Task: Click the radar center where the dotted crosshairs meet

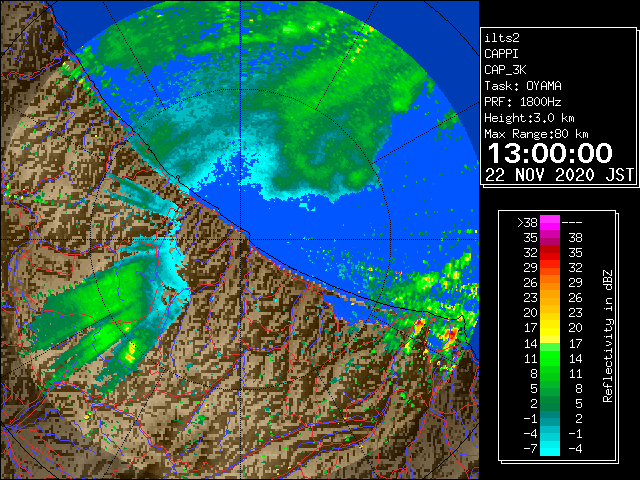Action: coord(240,240)
